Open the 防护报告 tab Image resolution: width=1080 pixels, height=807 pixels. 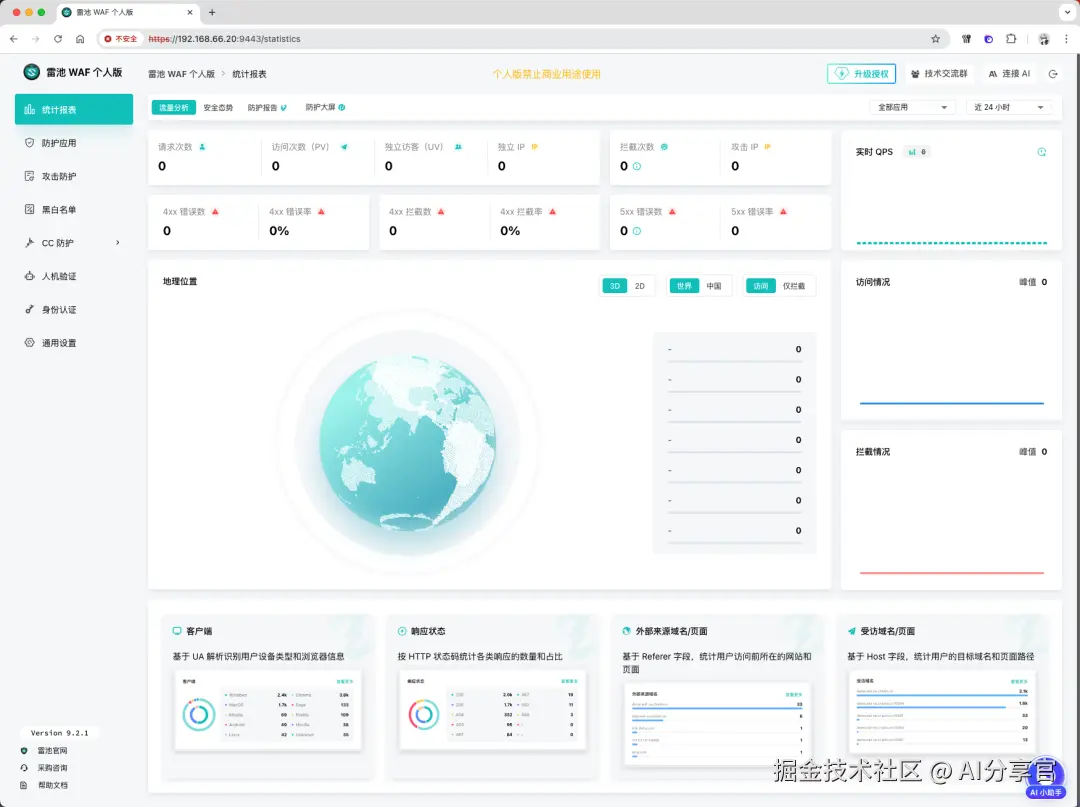click(x=267, y=107)
